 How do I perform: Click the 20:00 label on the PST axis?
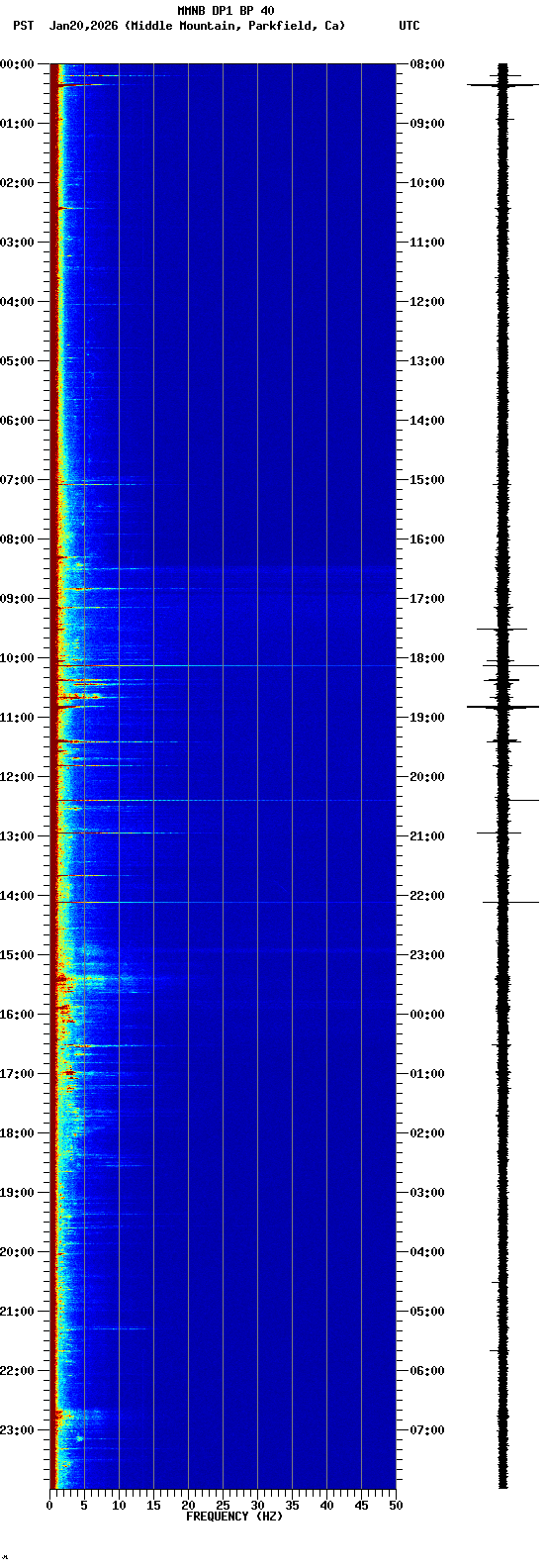(17, 1252)
